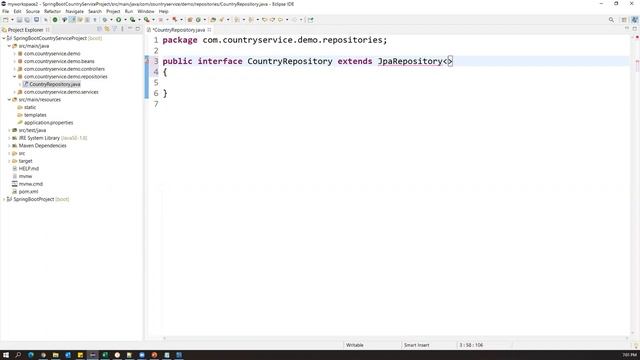Open the Debug dropdown arrow
The image size is (640, 360).
(111, 20)
